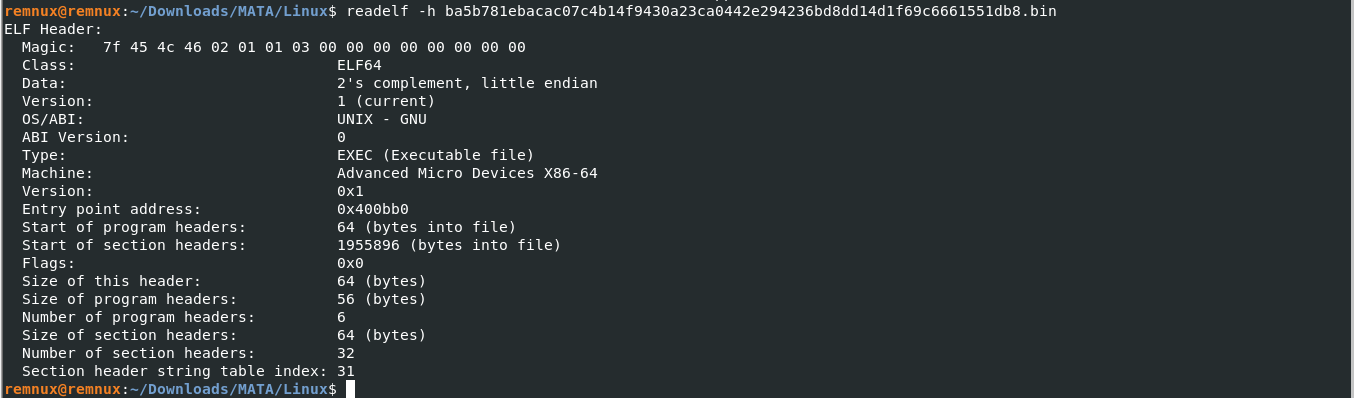Click the UNIX - GNU OS/ABI value
The image size is (1354, 398).
[x=382, y=119]
